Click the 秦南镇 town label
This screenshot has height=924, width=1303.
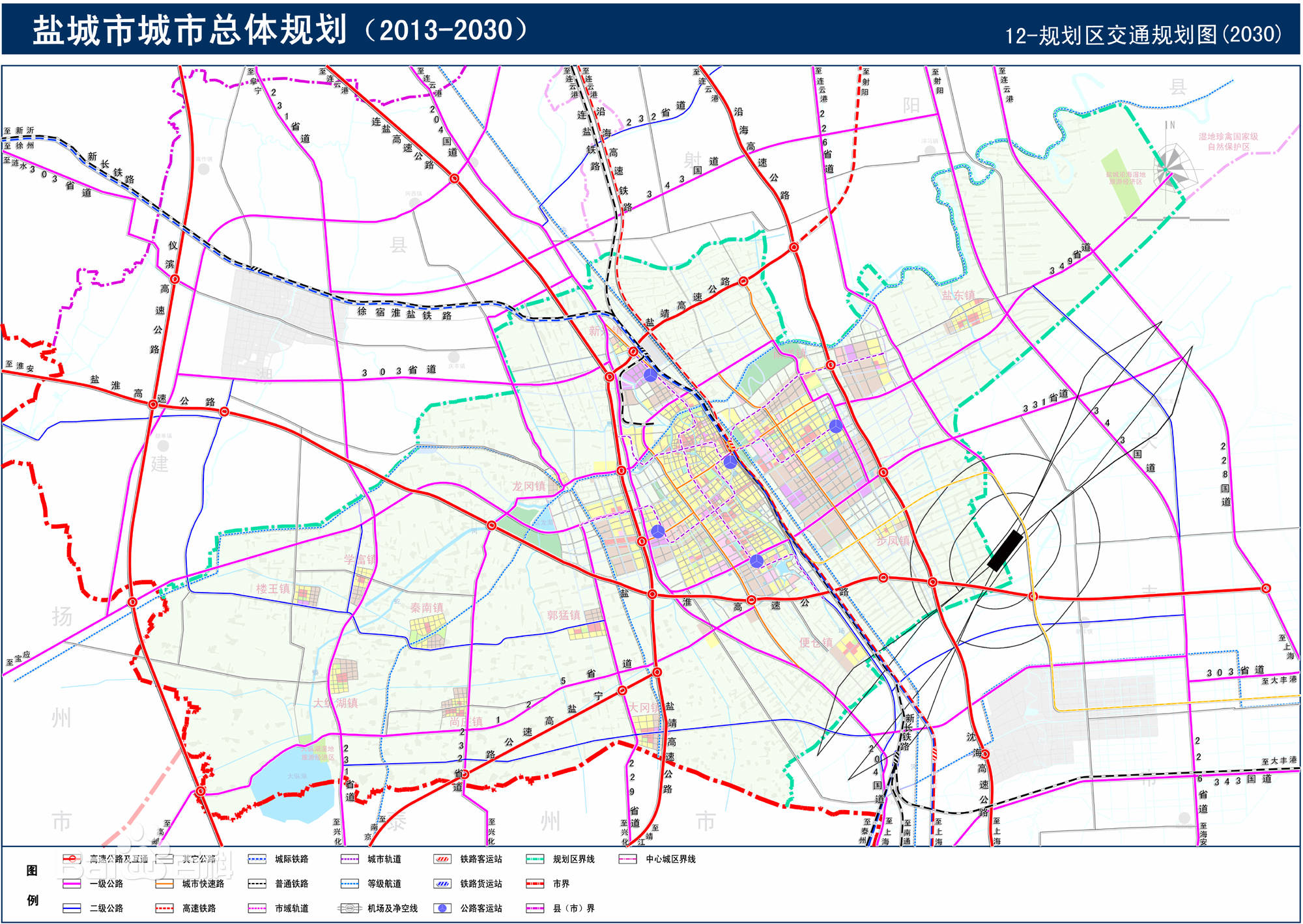[427, 608]
